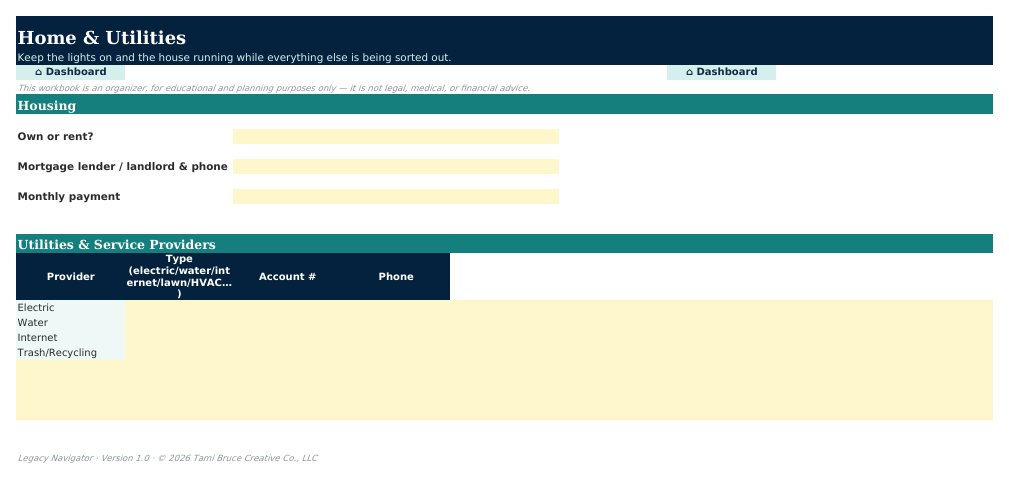The height and width of the screenshot is (479, 1009).
Task: Open the right Dashboard link
Action: pos(721,72)
